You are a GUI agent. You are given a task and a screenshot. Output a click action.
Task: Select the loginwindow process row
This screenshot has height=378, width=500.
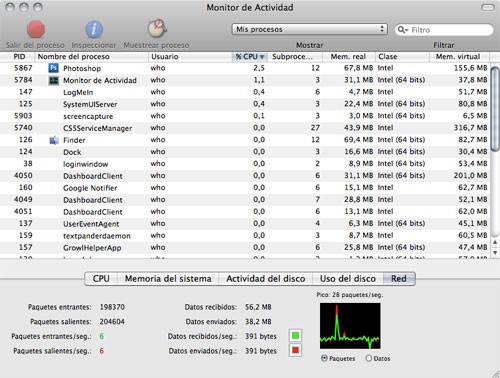pyautogui.click(x=245, y=164)
